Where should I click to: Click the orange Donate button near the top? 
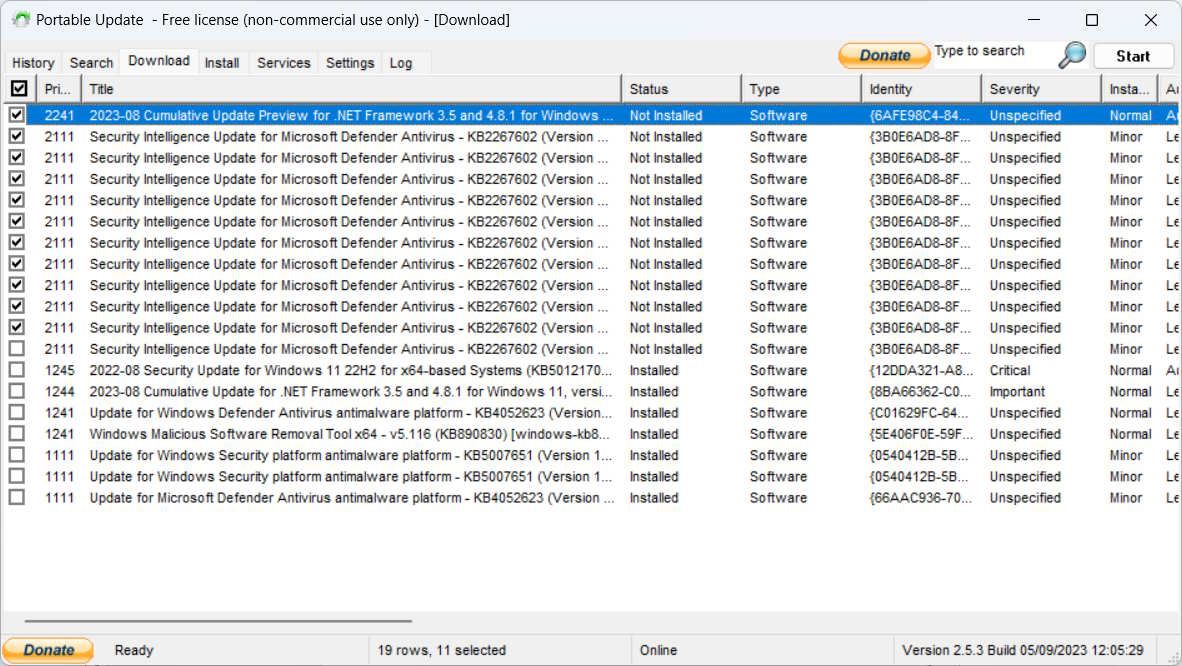click(883, 56)
